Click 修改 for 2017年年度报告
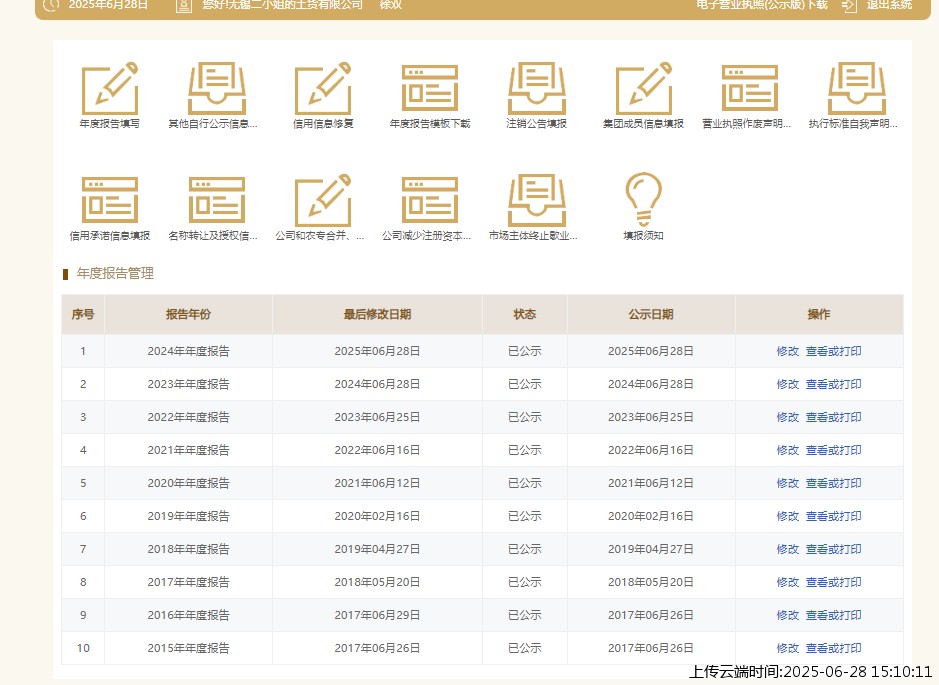 [787, 581]
